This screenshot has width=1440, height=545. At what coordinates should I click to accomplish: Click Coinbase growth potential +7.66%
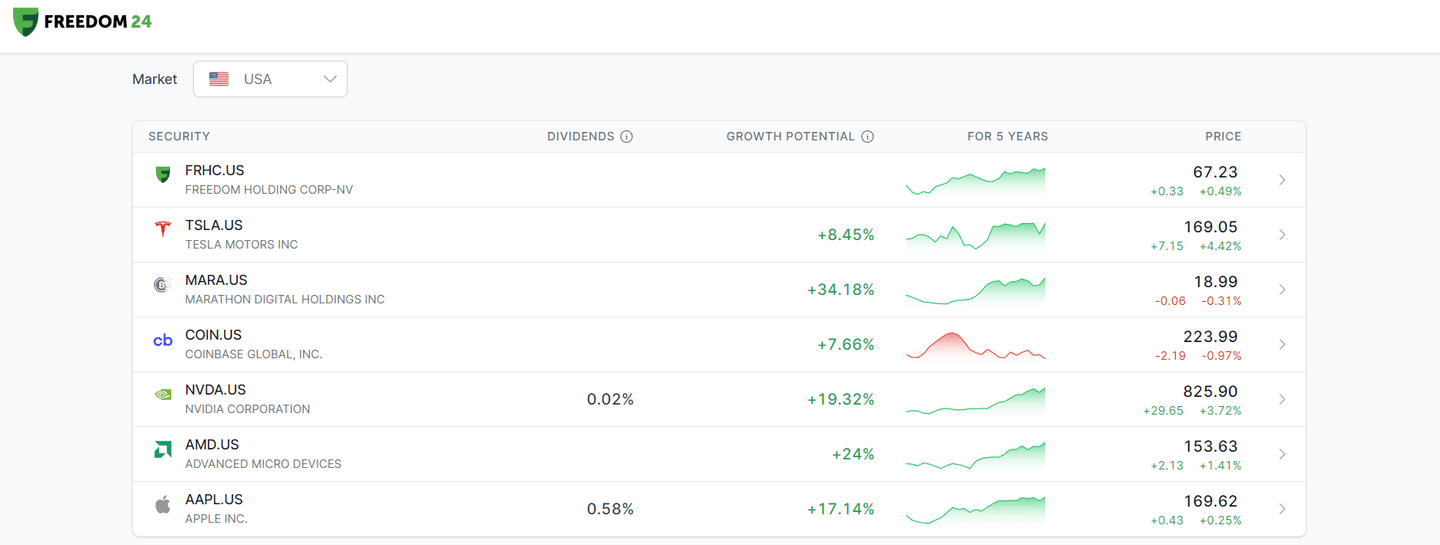point(846,345)
